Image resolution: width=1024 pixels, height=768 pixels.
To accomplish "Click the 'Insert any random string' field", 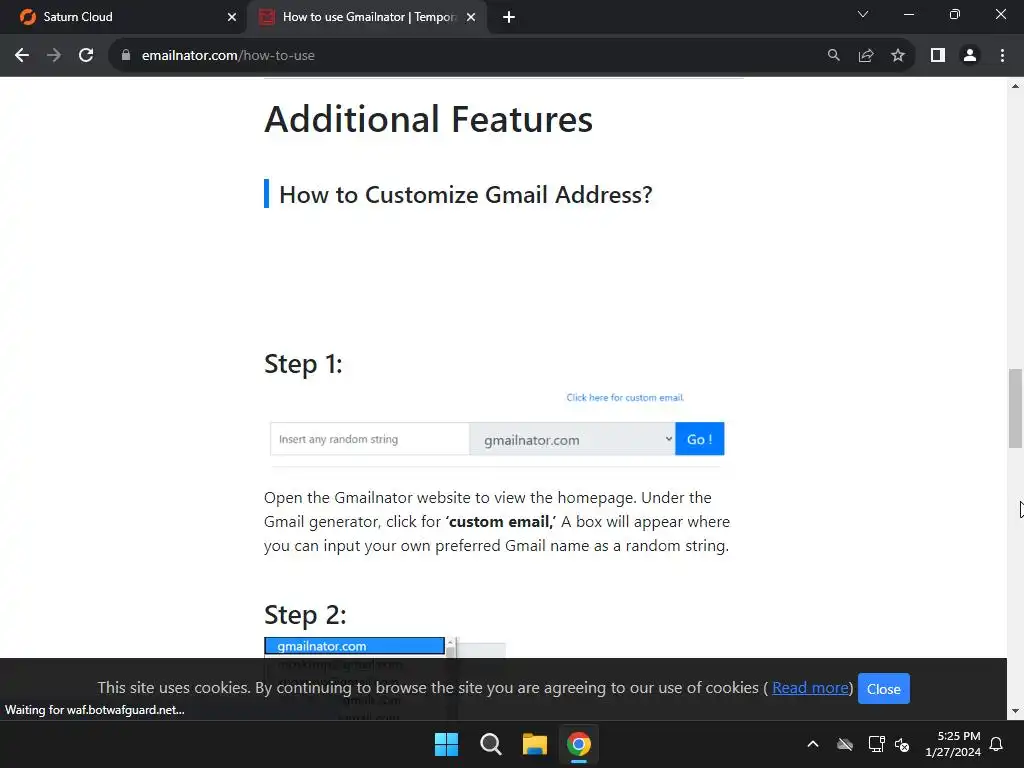I will [370, 439].
